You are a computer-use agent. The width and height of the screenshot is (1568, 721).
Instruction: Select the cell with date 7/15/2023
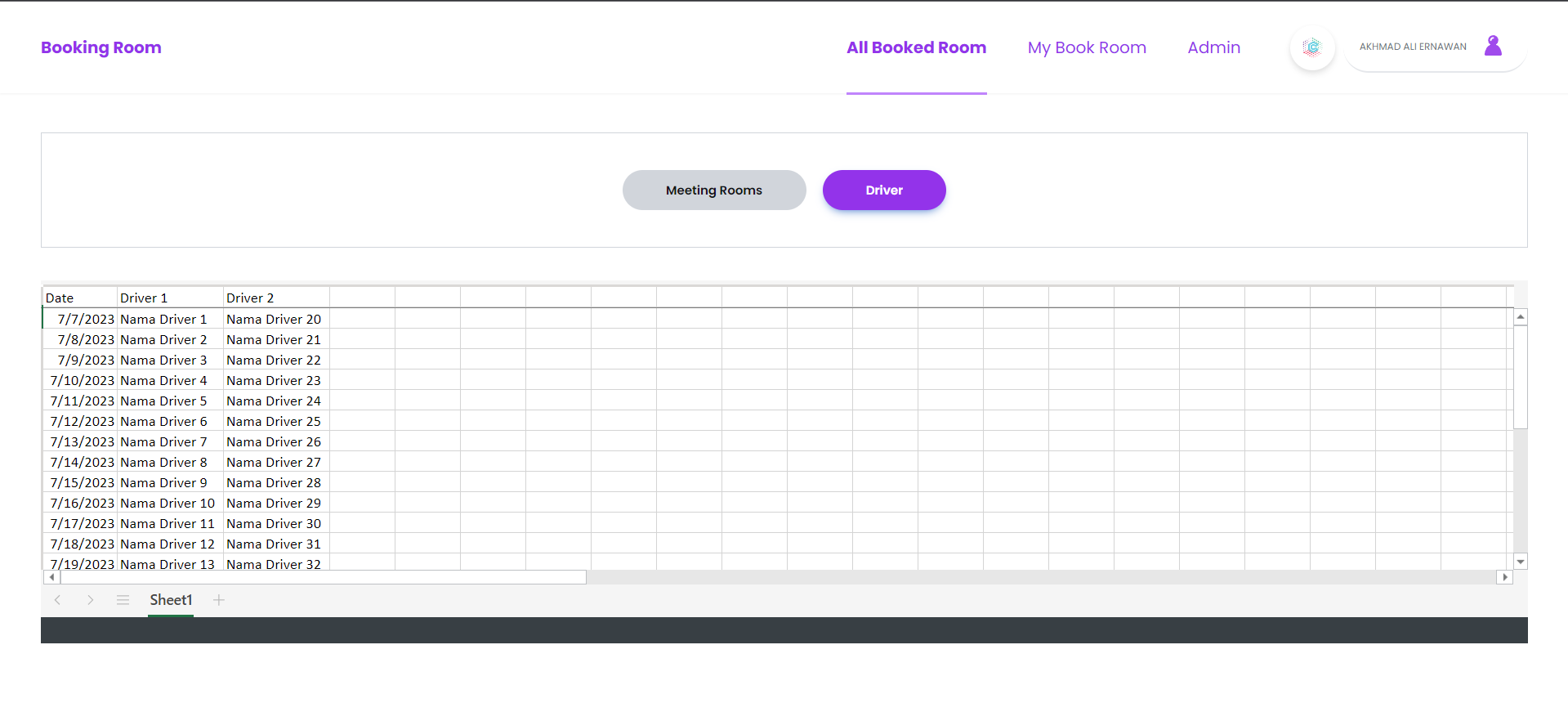coord(80,482)
